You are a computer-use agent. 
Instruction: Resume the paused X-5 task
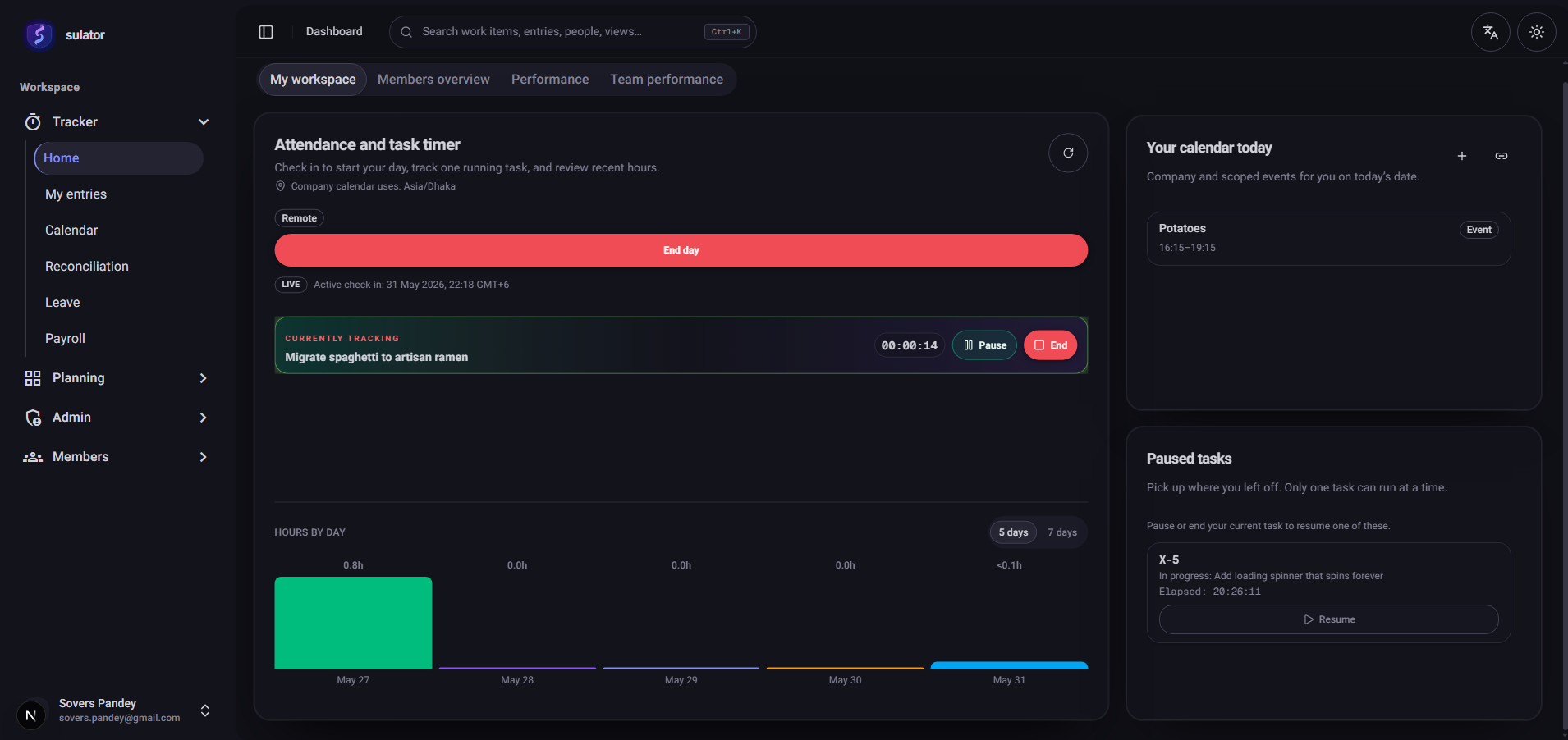pos(1328,619)
